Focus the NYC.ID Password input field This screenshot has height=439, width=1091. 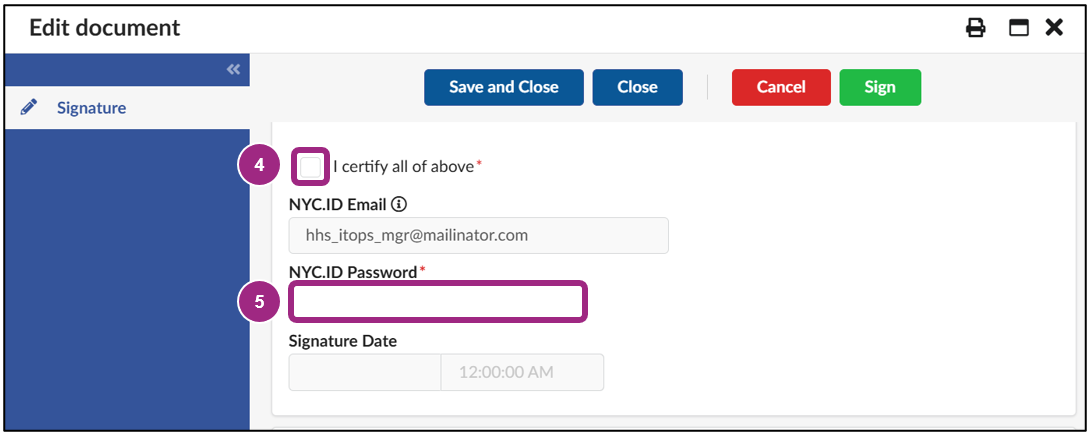click(437, 302)
